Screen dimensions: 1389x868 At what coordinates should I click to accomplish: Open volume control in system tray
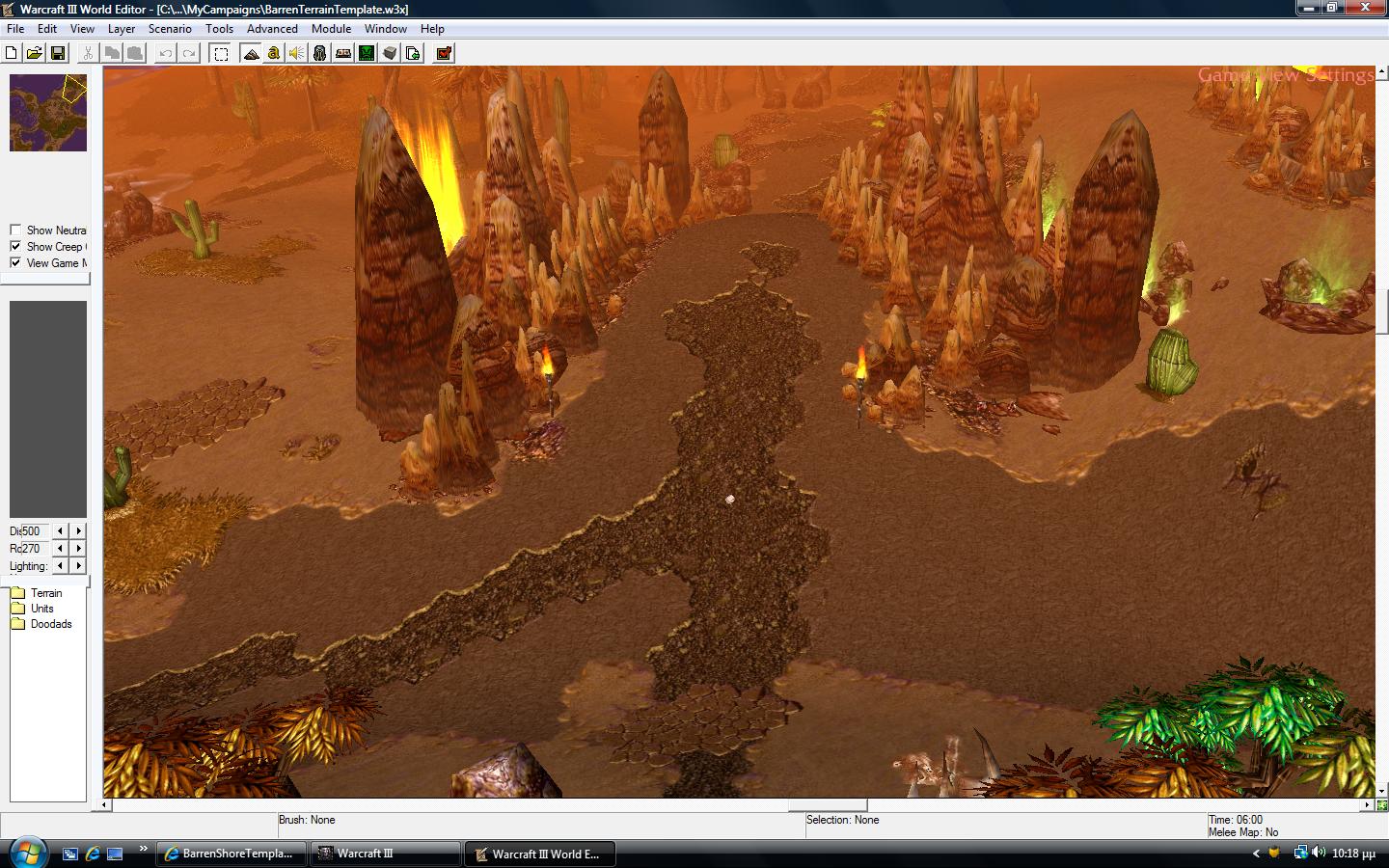coord(1319,853)
